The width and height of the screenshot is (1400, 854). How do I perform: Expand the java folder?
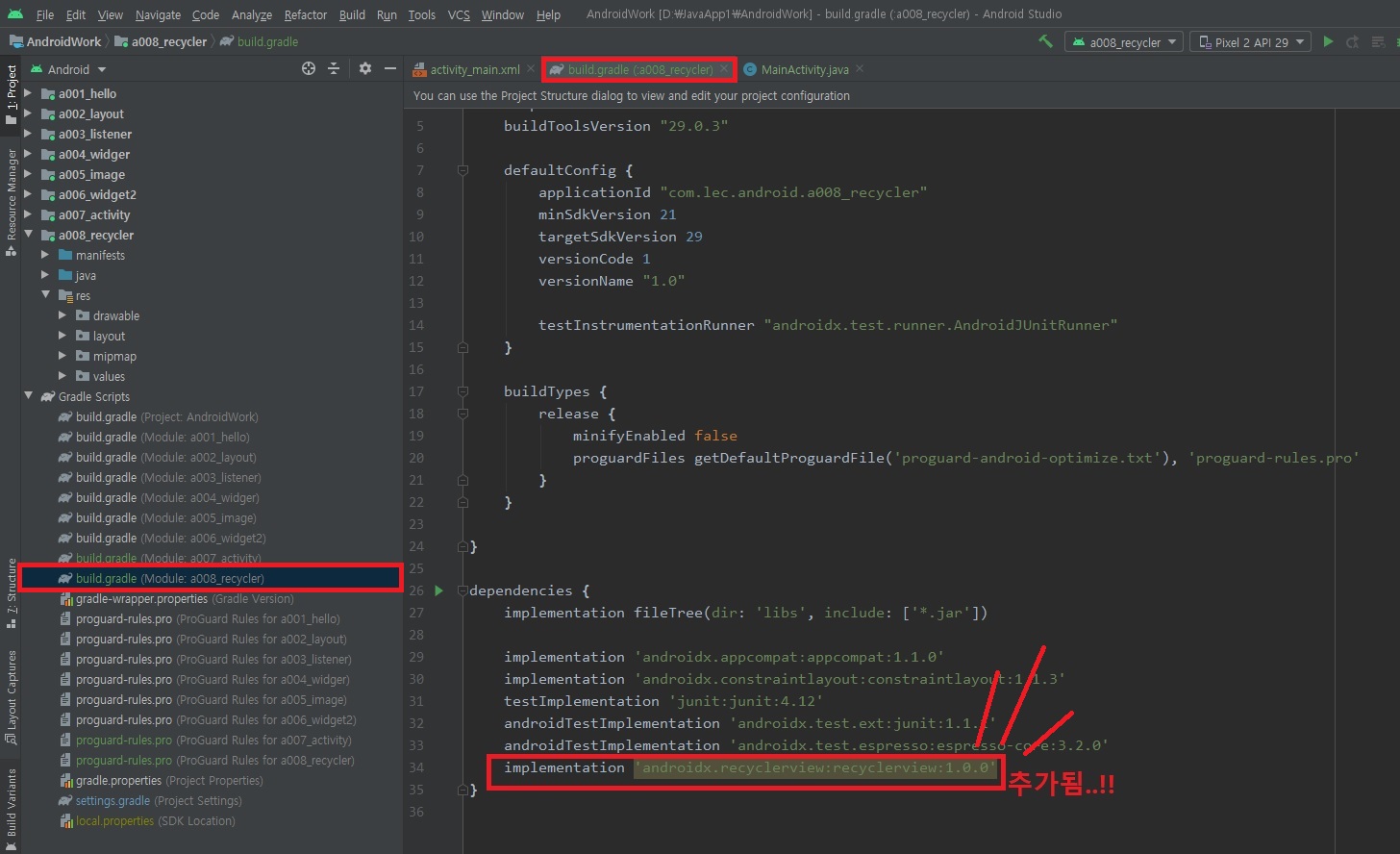pos(45,275)
